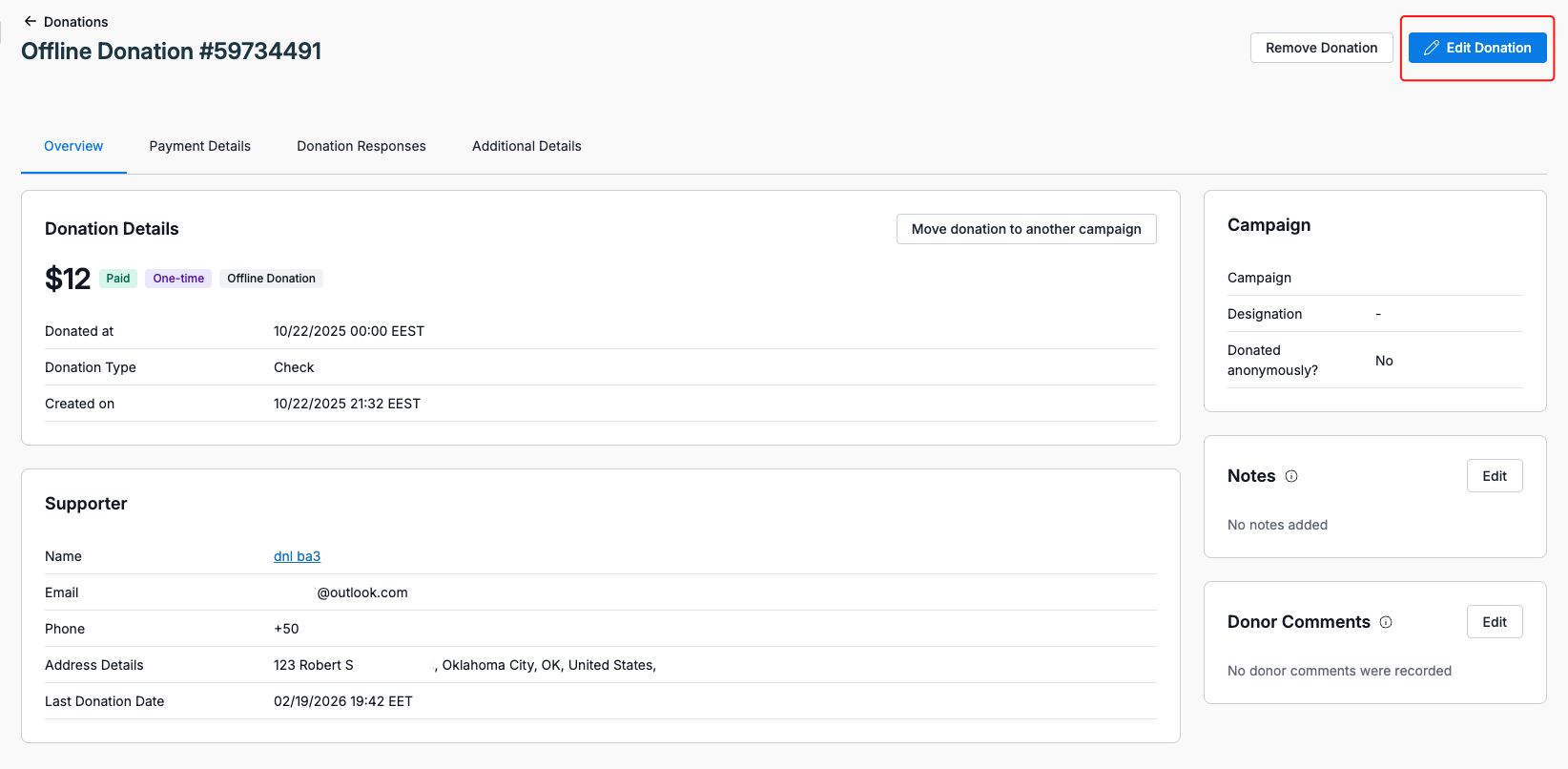Open the Donation Responses tab
1568x769 pixels.
(x=361, y=146)
